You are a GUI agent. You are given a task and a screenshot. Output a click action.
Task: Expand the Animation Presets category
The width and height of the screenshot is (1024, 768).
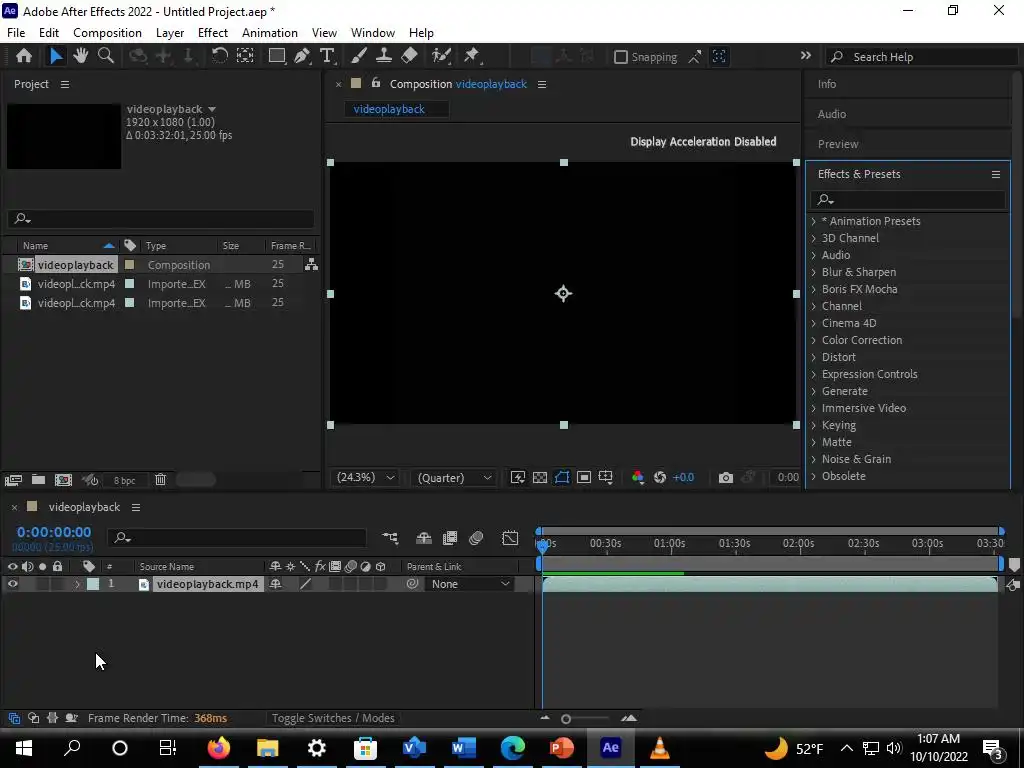(x=814, y=221)
